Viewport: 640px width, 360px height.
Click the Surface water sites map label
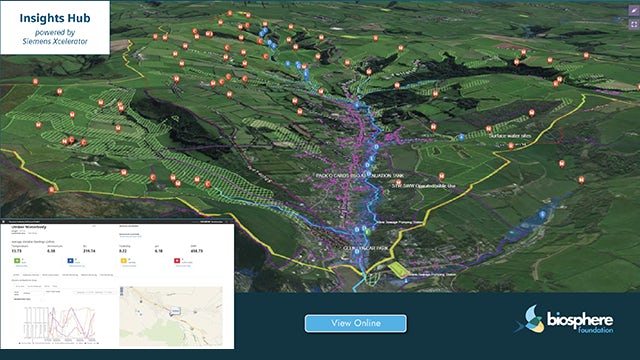510,136
